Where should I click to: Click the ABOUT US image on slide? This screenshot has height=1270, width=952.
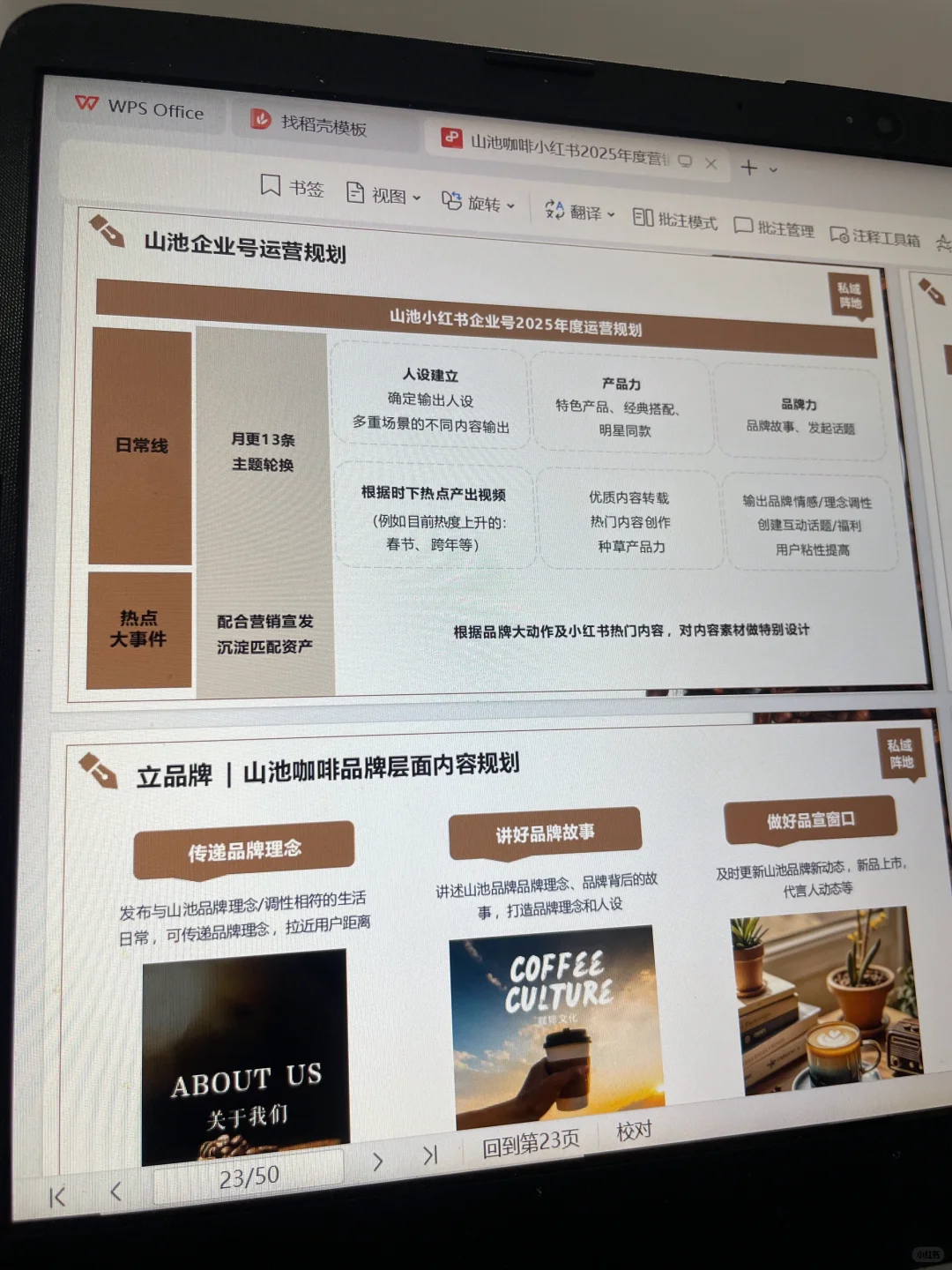(246, 1056)
